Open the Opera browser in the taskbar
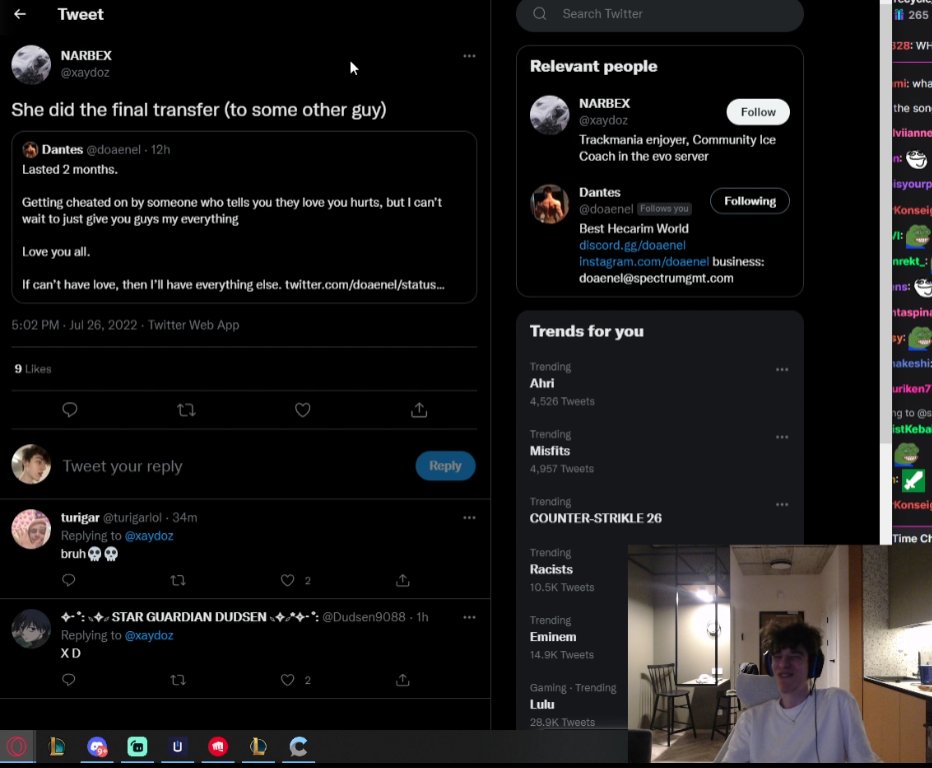The width and height of the screenshot is (932, 768). point(17,747)
